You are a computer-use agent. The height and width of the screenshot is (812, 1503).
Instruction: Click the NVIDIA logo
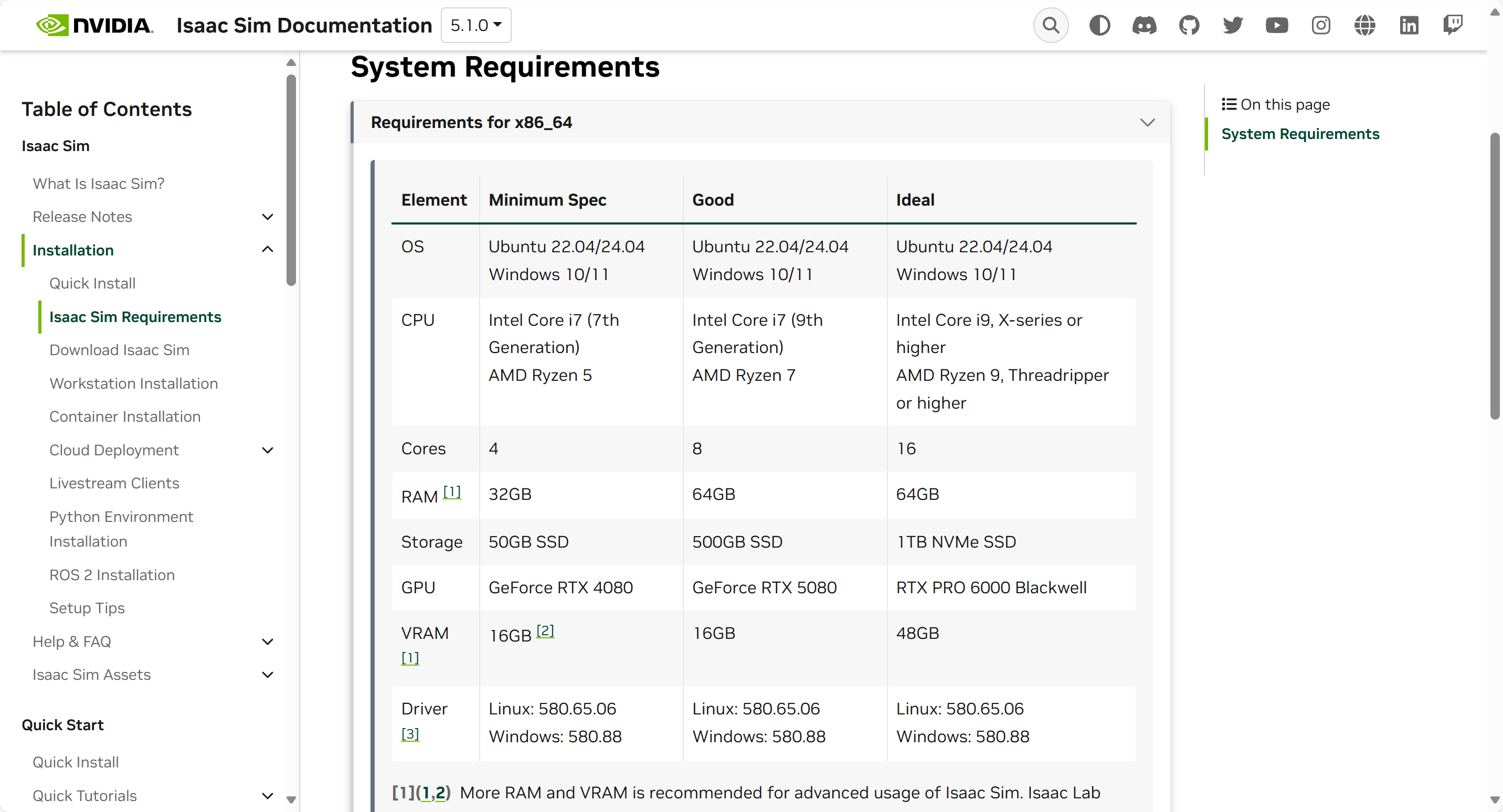[x=94, y=26]
